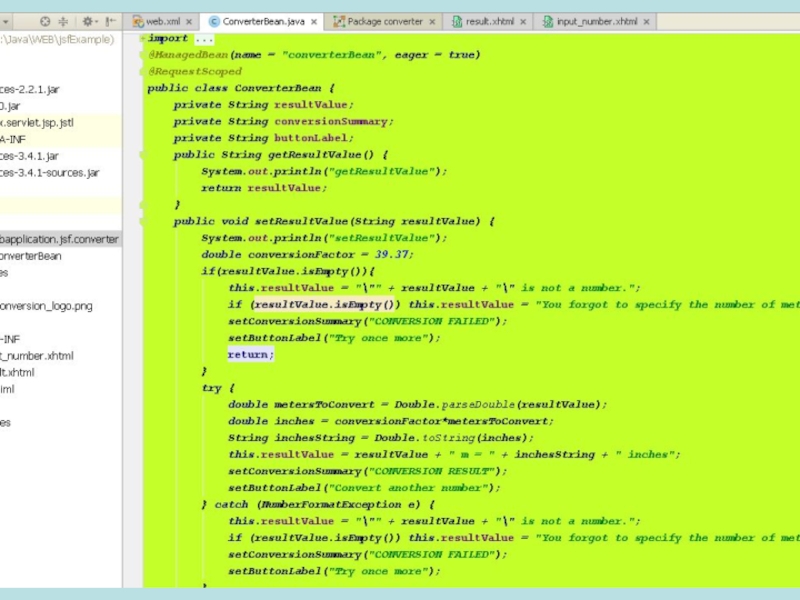Close the web.xml tab
The height and width of the screenshot is (600, 800).
tap(190, 21)
